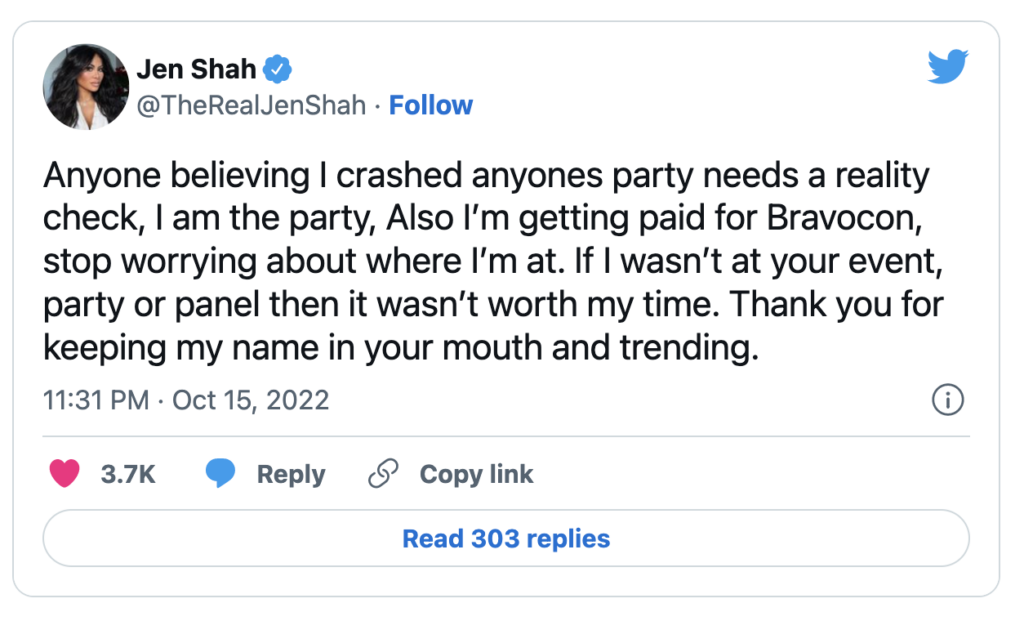
Task: Click Jen Shah's profile photo
Action: click(x=86, y=86)
